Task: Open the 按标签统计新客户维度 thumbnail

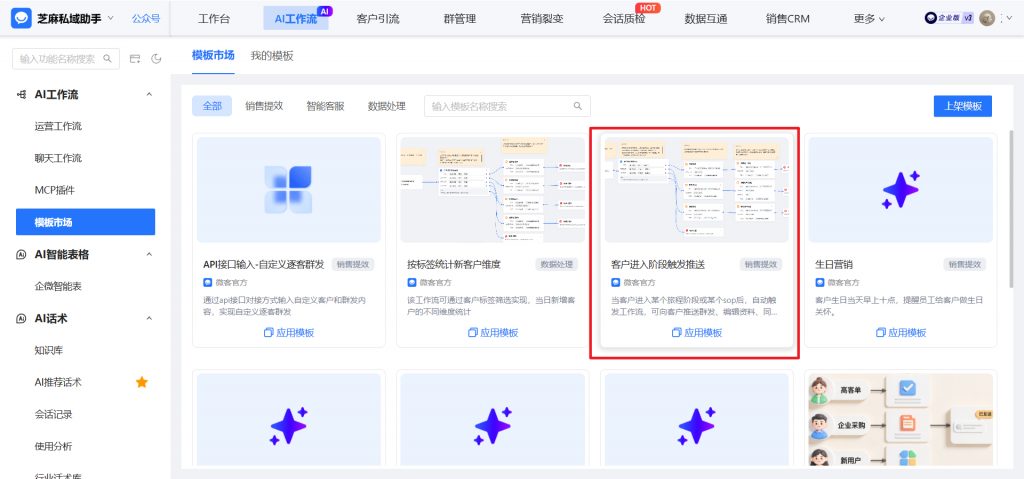Action: click(492, 190)
